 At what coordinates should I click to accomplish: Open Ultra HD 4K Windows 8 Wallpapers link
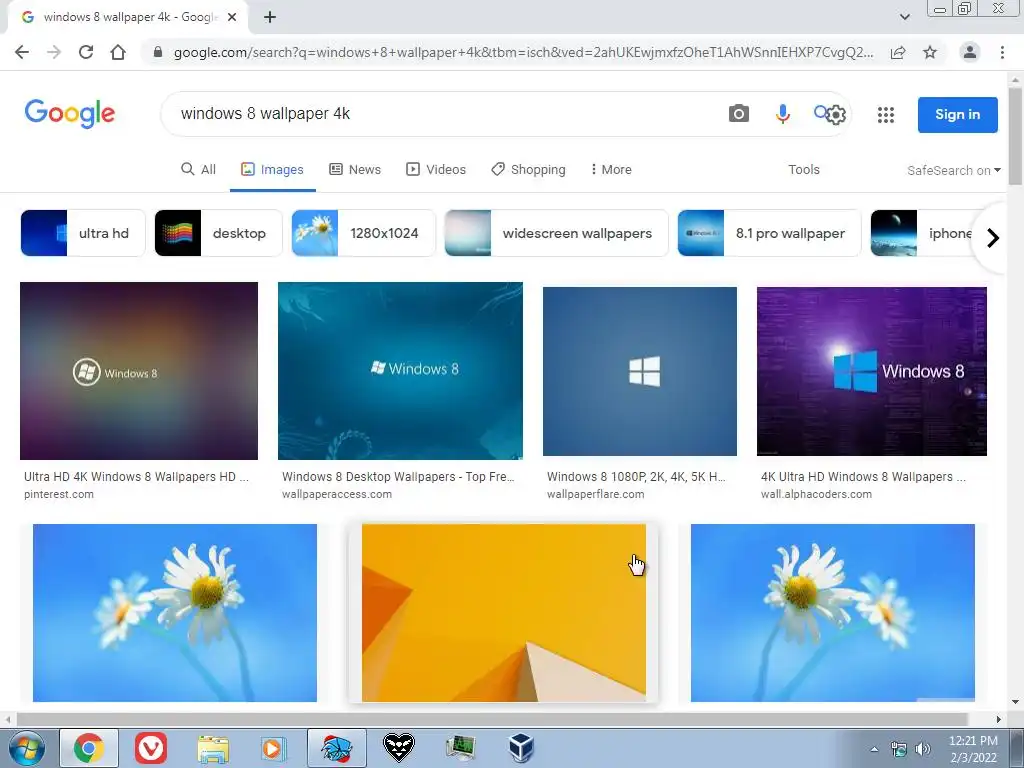(136, 477)
